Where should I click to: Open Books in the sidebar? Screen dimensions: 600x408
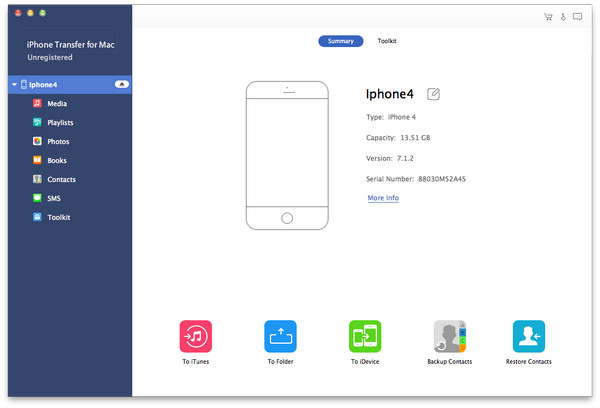[57, 160]
